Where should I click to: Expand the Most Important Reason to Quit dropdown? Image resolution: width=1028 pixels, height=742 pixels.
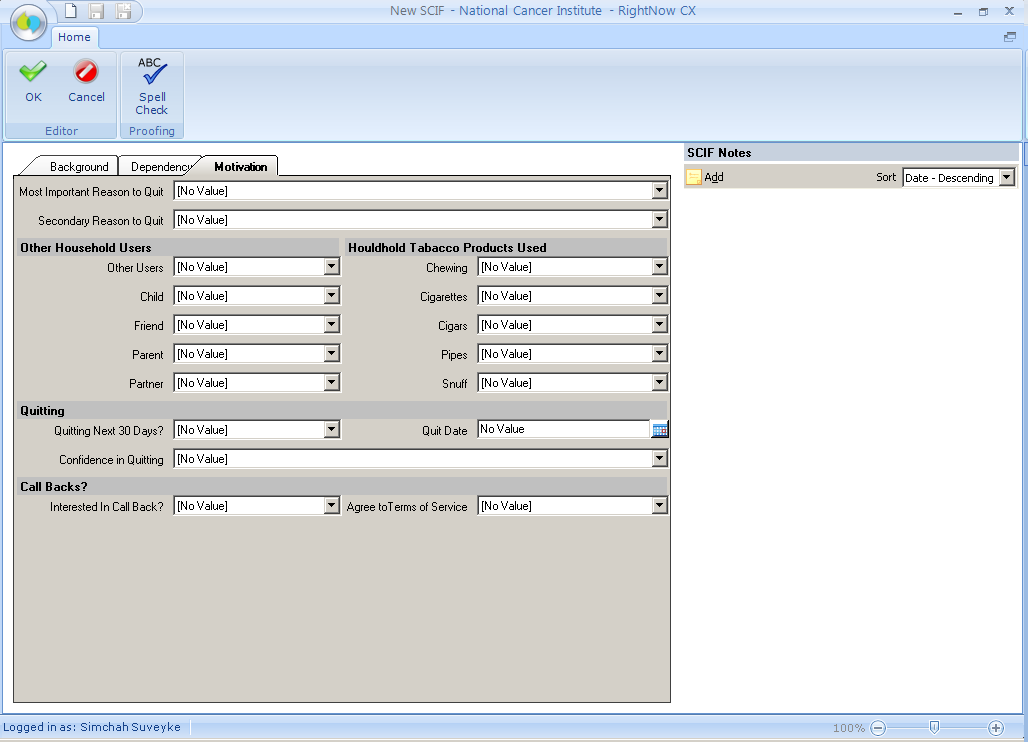(659, 191)
